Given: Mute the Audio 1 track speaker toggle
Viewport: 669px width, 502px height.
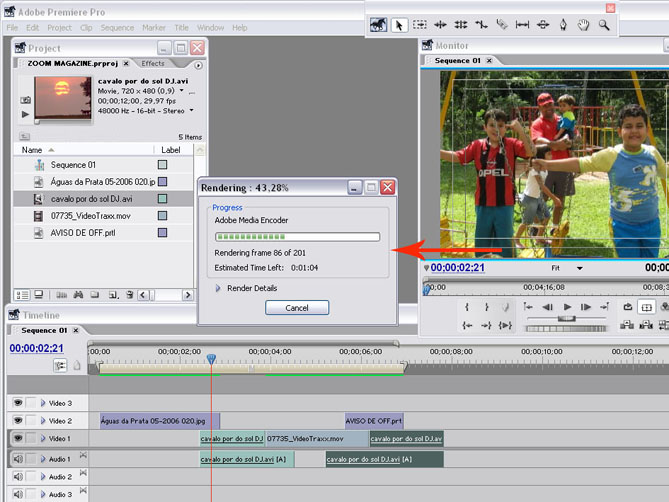Looking at the screenshot, I should coord(18,459).
